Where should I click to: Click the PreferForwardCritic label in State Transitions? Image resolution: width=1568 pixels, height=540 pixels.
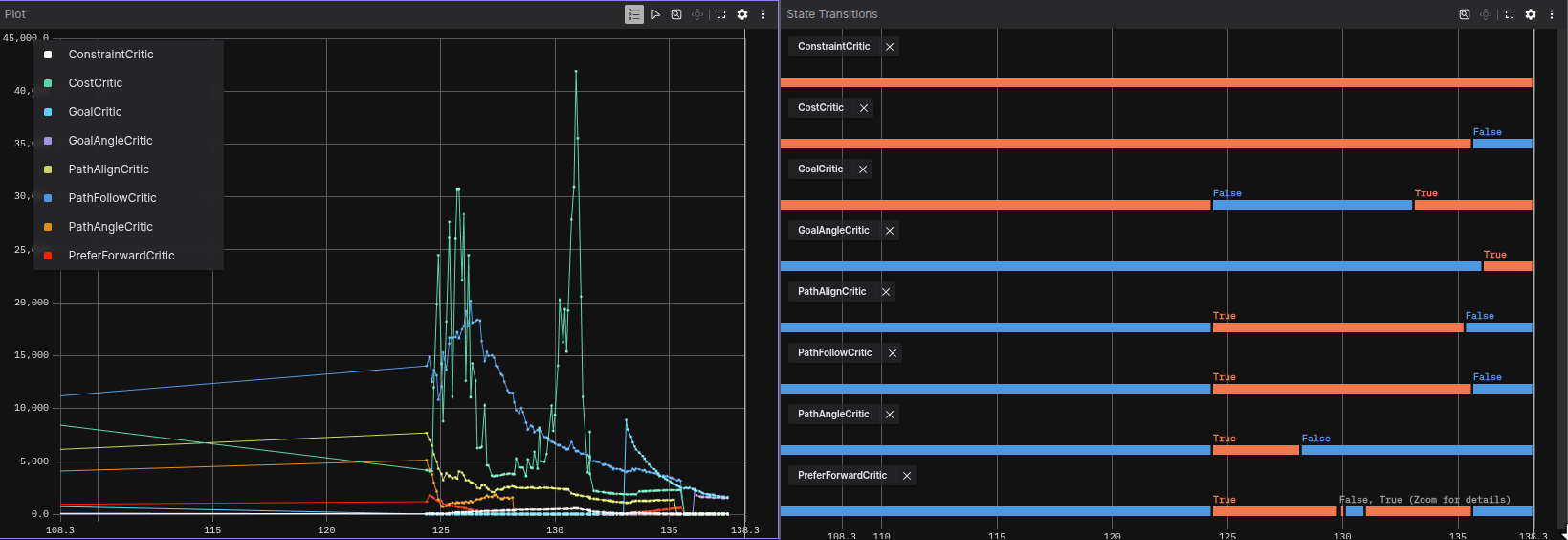(843, 476)
